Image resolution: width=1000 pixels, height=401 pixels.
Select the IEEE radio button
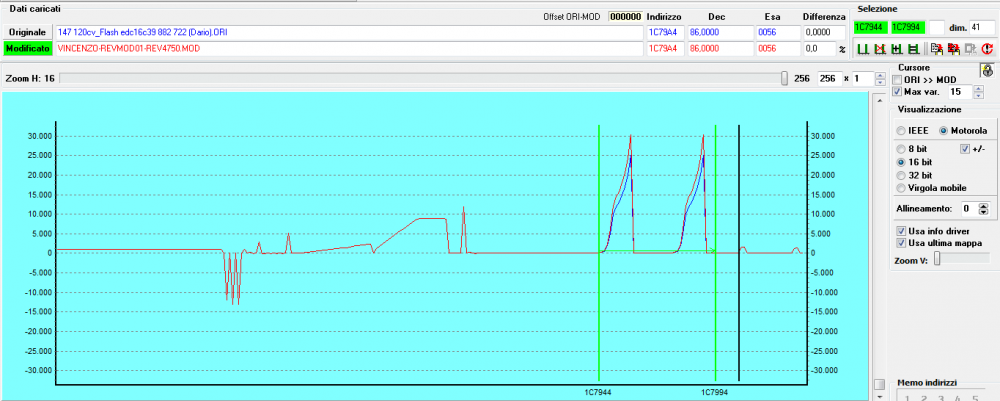[902, 131]
